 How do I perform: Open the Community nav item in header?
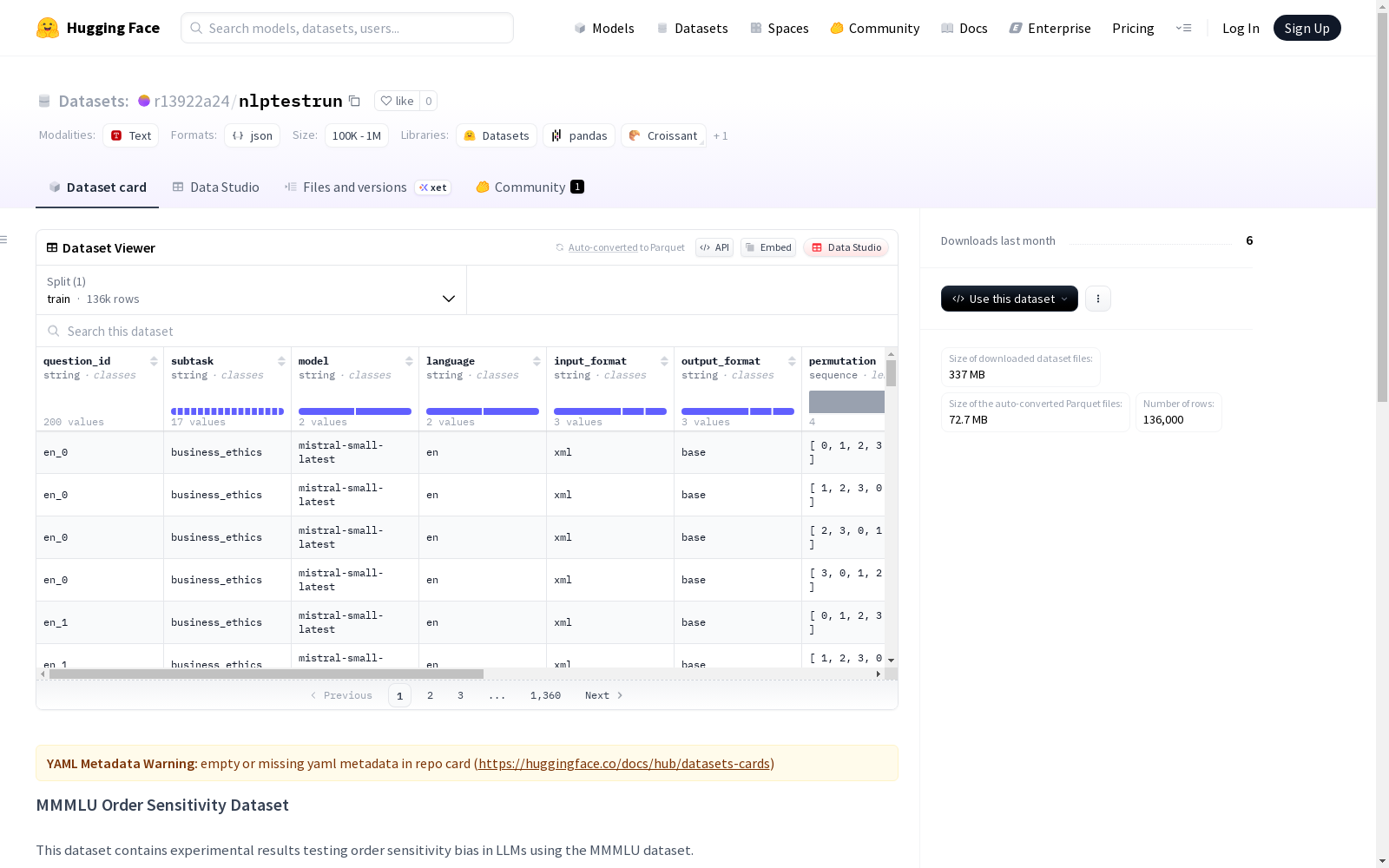875,28
